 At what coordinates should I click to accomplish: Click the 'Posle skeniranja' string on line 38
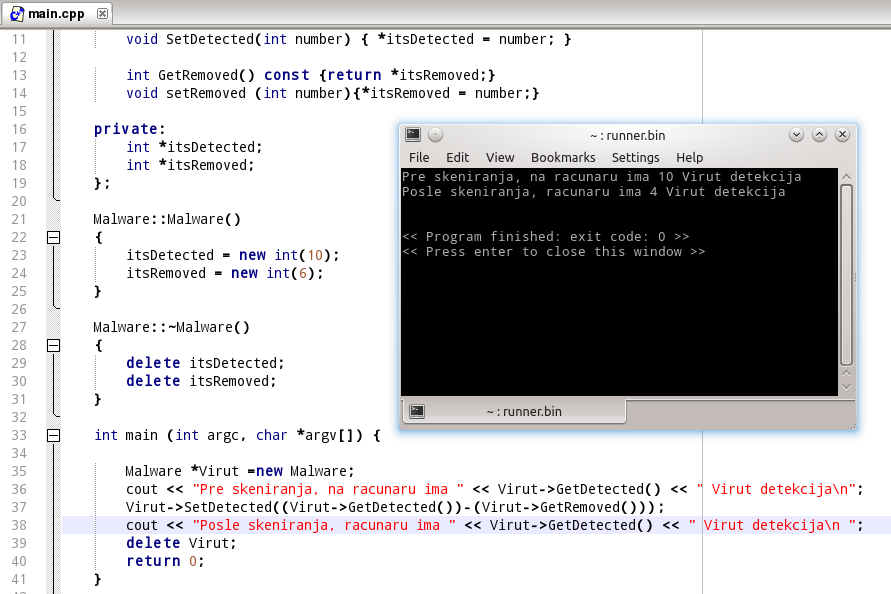click(x=324, y=525)
